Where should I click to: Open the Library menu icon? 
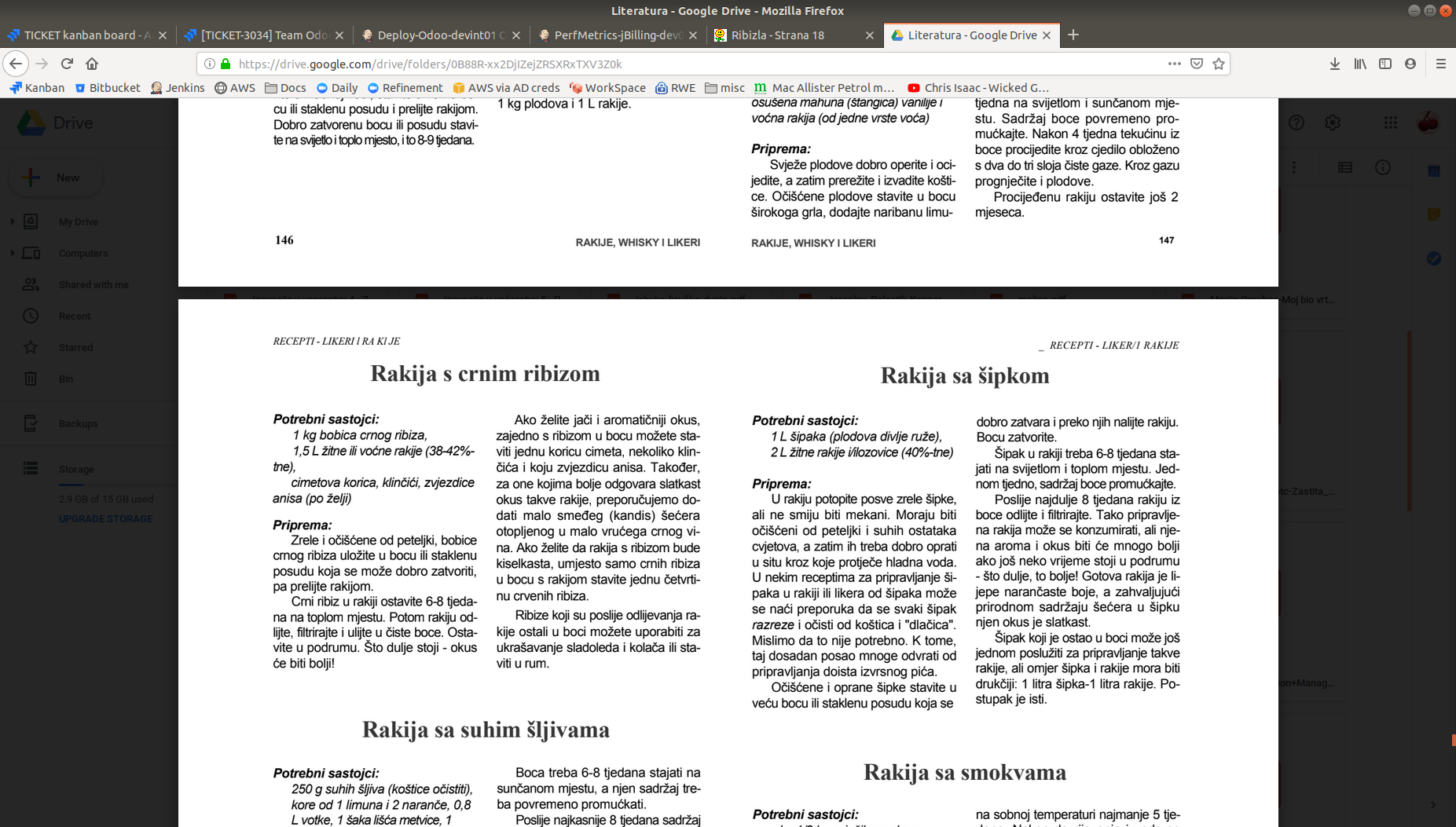pos(1360,64)
